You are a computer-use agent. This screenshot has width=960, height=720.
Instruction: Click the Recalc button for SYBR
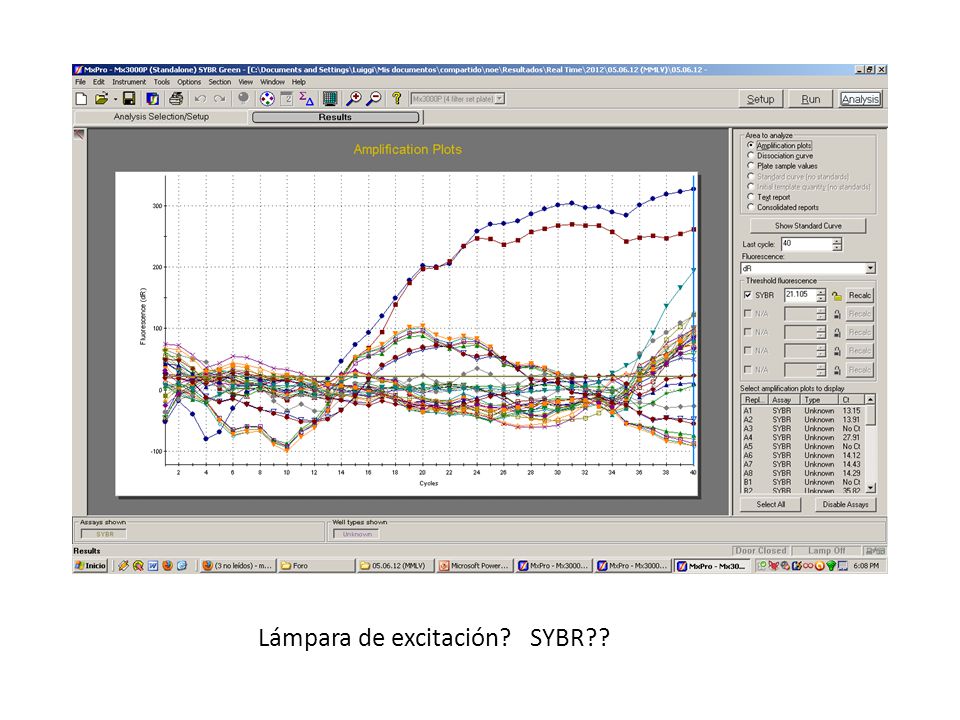[x=860, y=296]
